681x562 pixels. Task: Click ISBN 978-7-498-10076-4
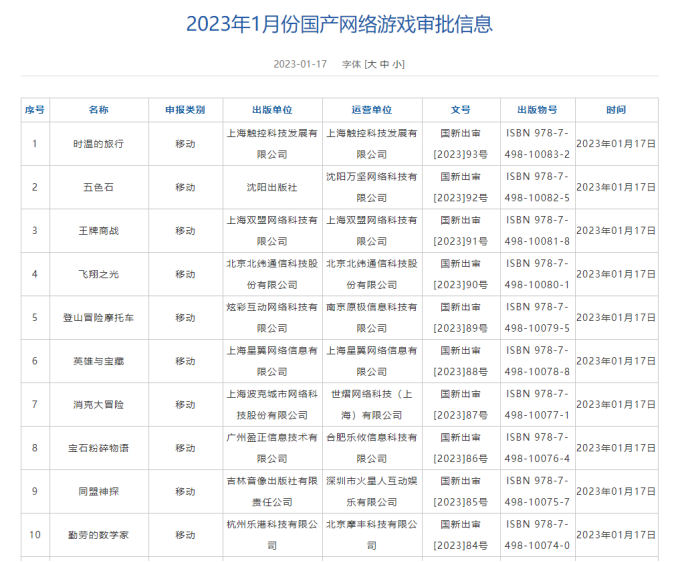537,448
